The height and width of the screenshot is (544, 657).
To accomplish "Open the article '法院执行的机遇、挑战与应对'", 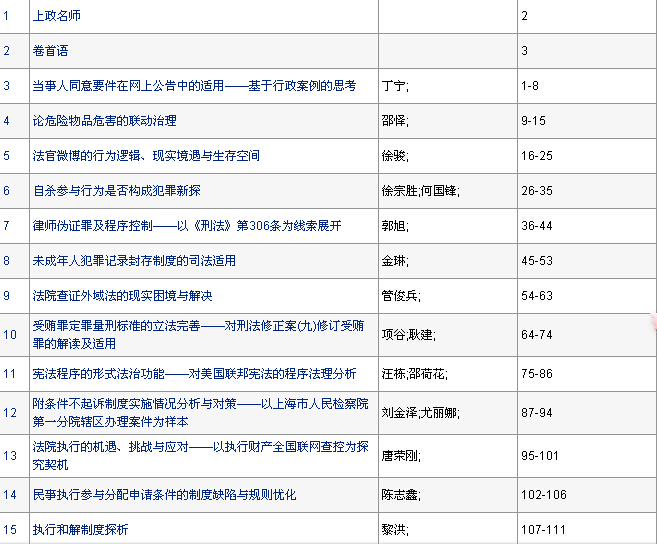I will pos(196,454).
